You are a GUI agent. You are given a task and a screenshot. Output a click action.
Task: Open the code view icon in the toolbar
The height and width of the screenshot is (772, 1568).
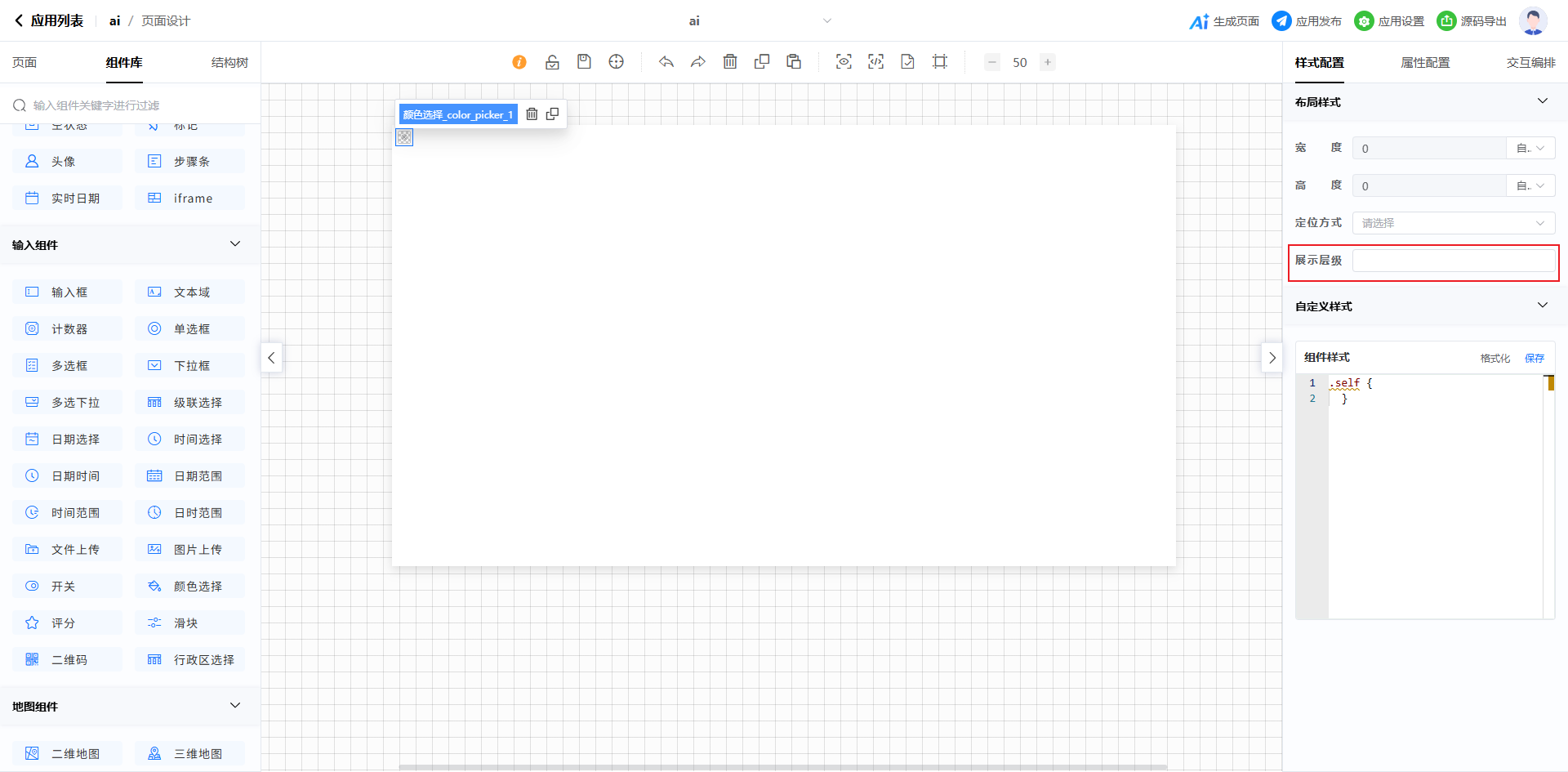875,62
